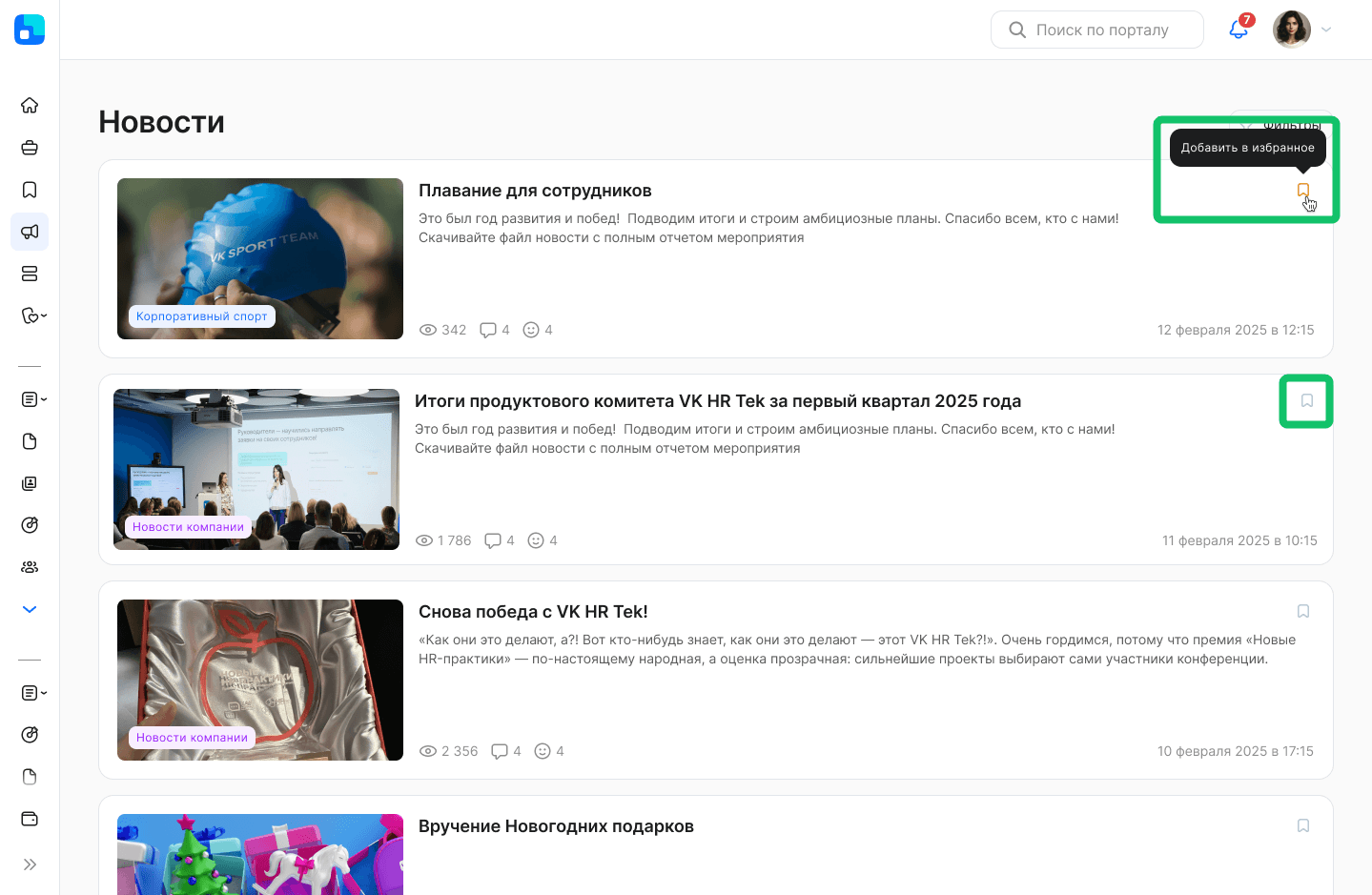Bookmark the "Снова победа с VK HR Tek!" news
1372x895 pixels.
click(x=1303, y=611)
